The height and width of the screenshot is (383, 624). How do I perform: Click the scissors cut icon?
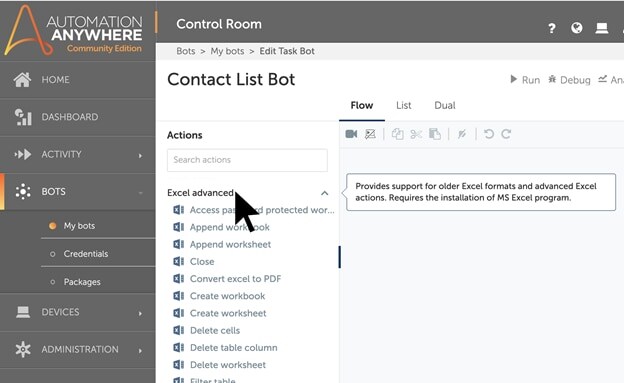click(x=416, y=134)
